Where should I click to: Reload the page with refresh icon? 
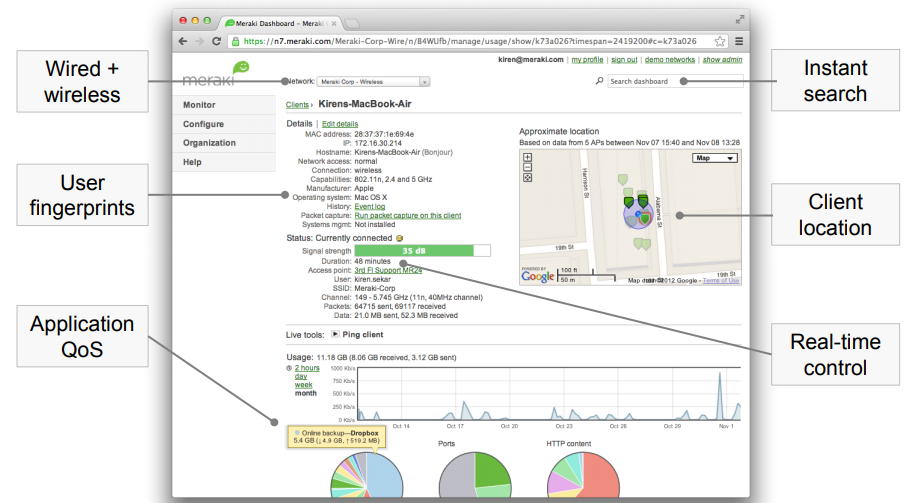point(216,41)
